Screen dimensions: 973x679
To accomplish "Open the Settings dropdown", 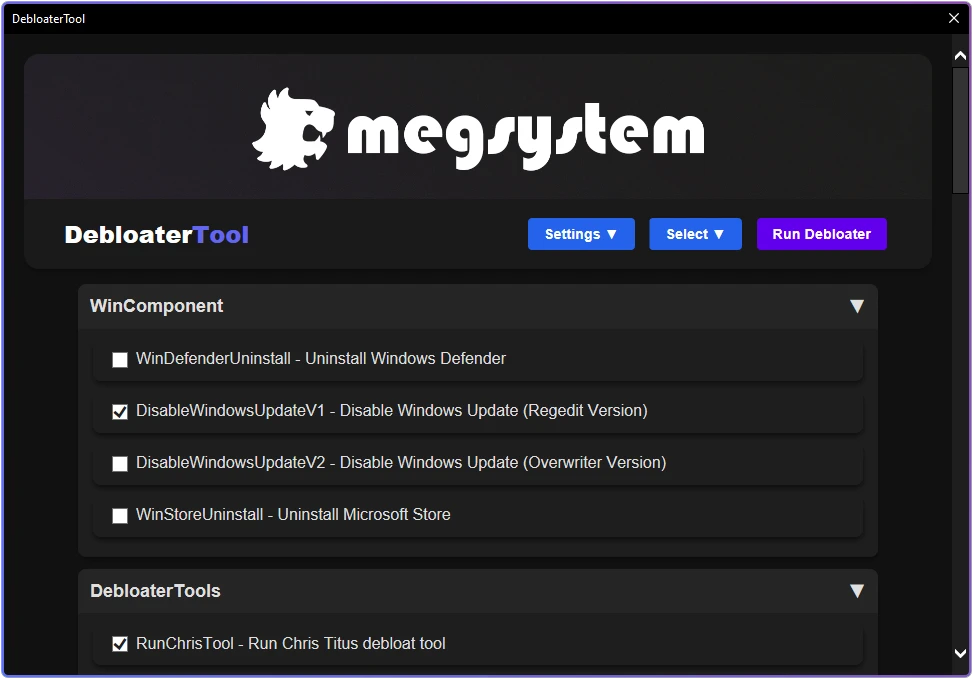I will tap(581, 234).
